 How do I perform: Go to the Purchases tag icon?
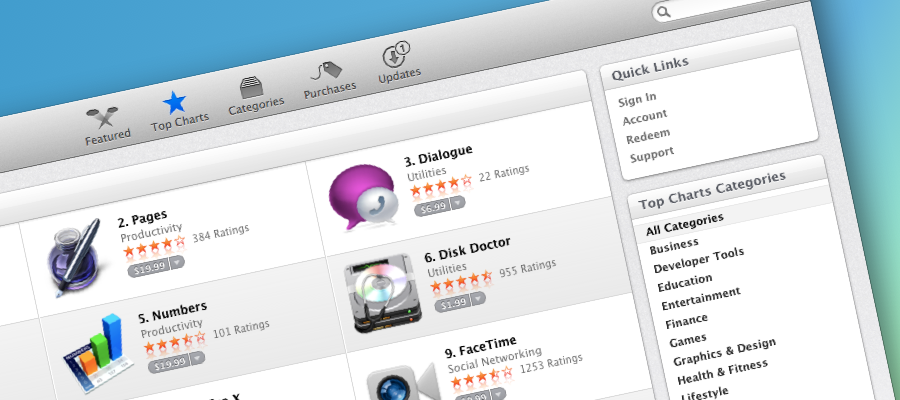pyautogui.click(x=326, y=72)
